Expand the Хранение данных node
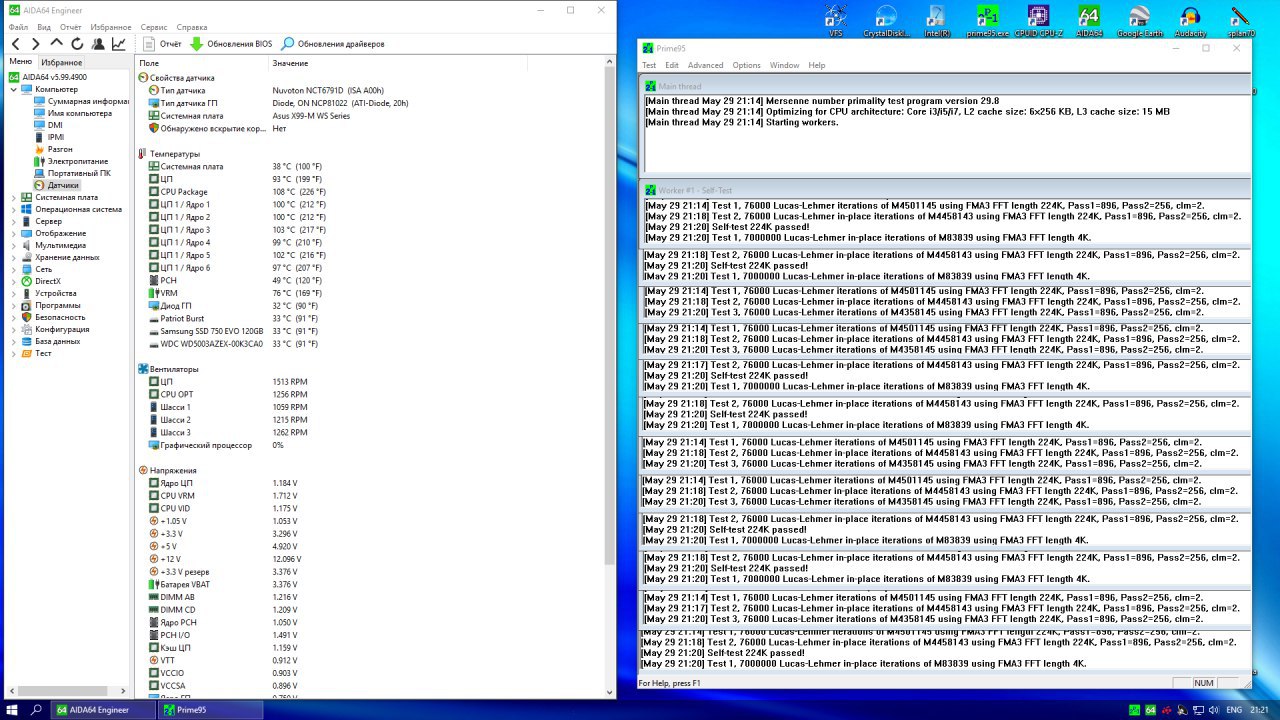This screenshot has height=720, width=1280. pyautogui.click(x=14, y=257)
